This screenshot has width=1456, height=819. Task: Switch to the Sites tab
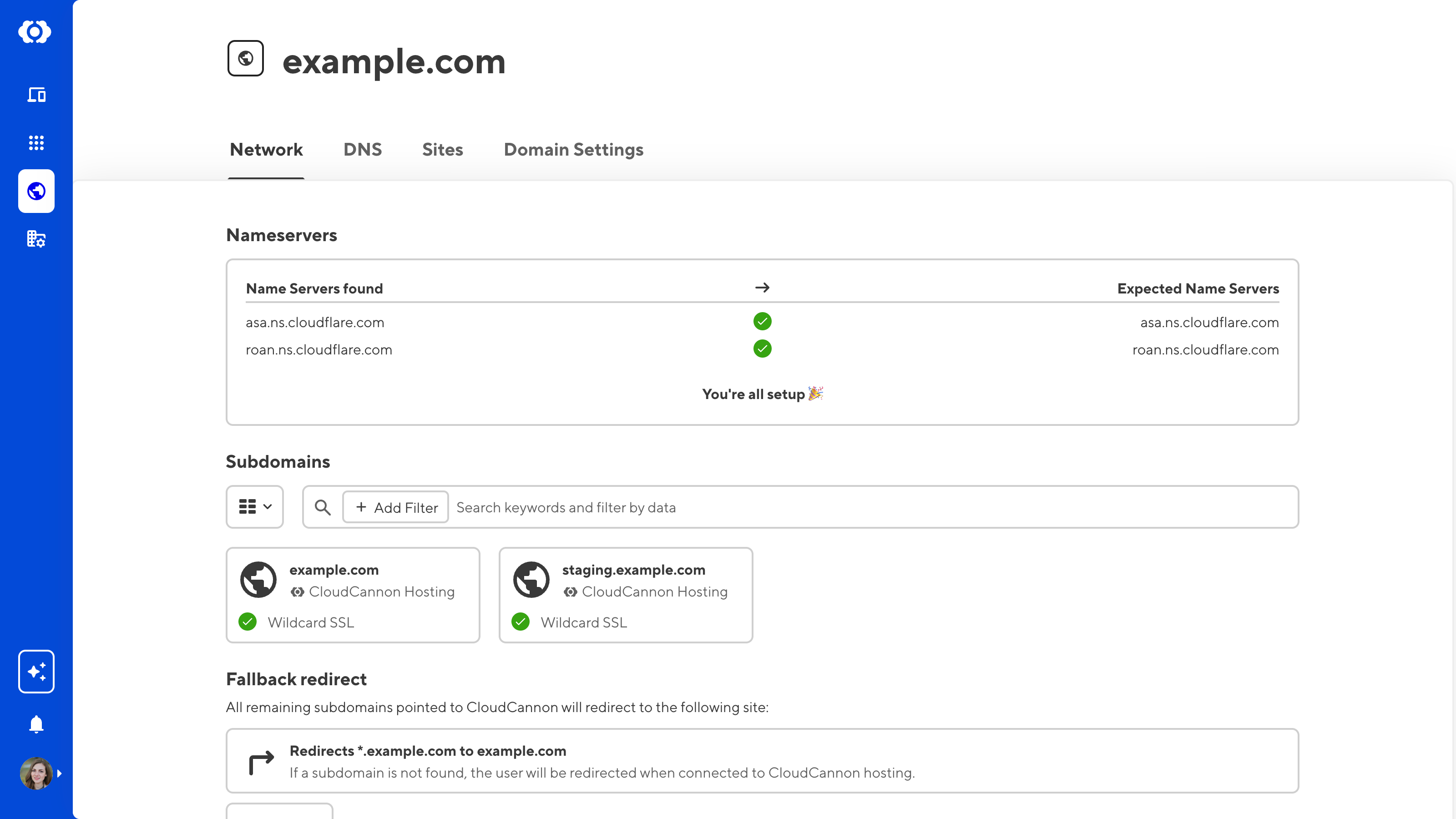tap(443, 150)
